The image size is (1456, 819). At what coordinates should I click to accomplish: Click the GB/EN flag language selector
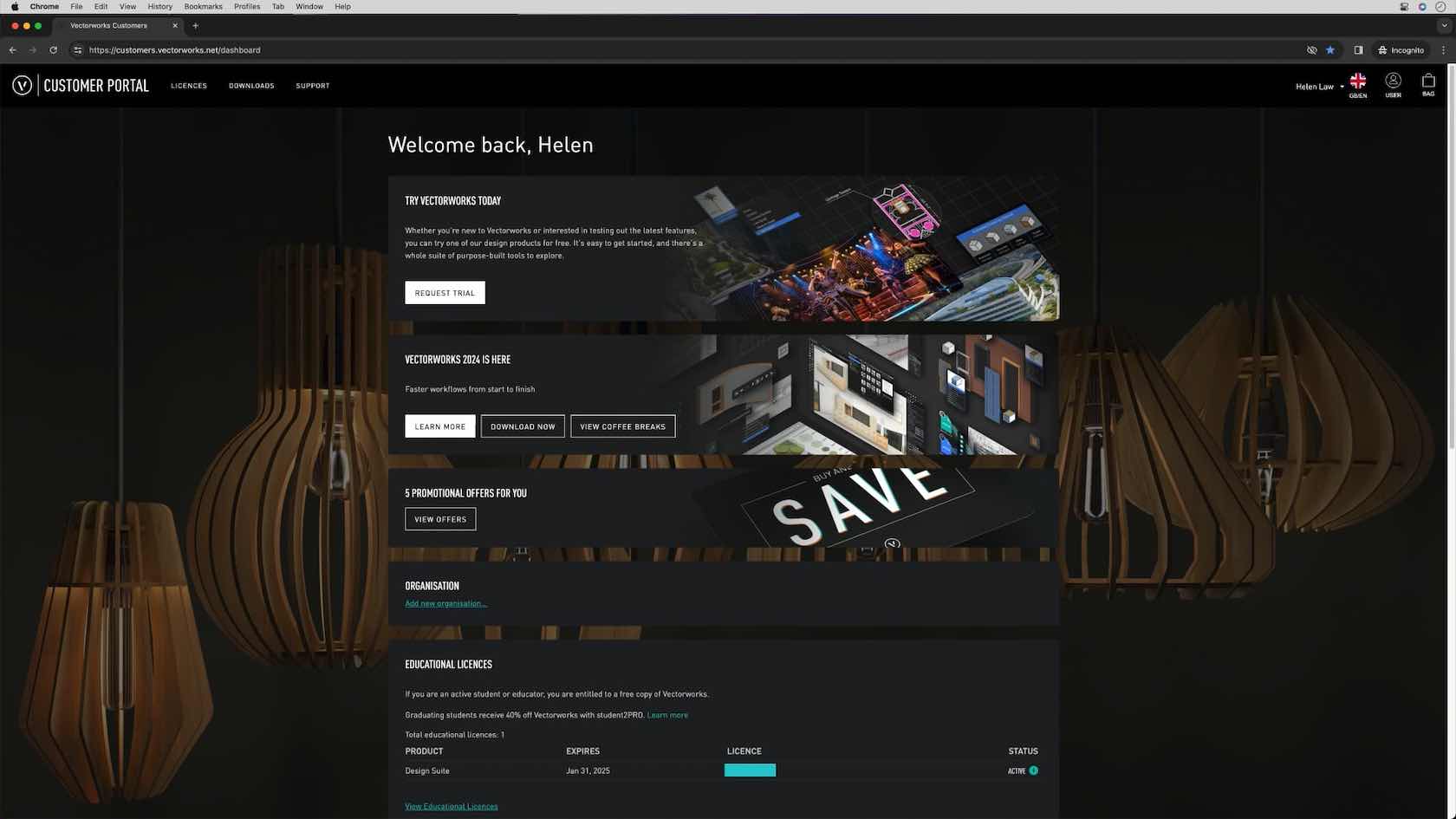tap(1358, 84)
